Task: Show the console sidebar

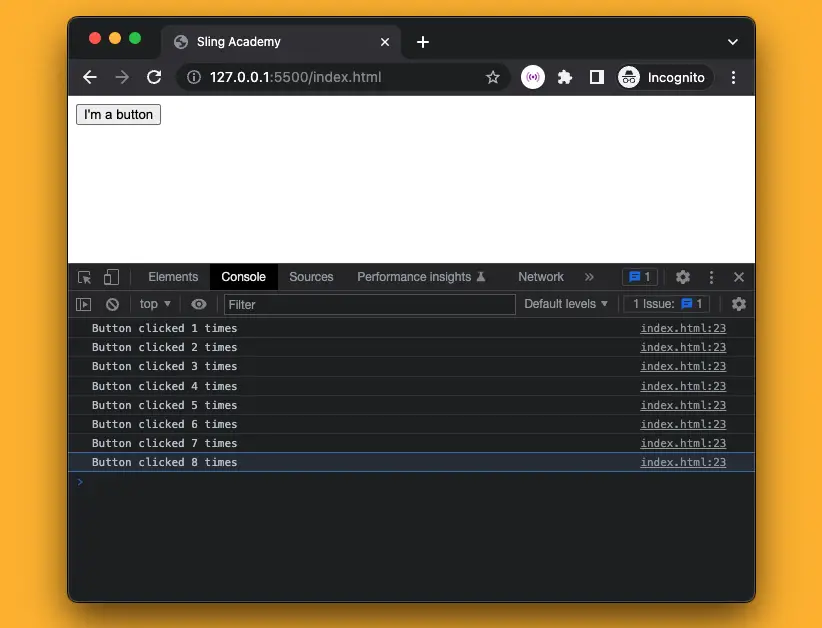Action: [83, 305]
